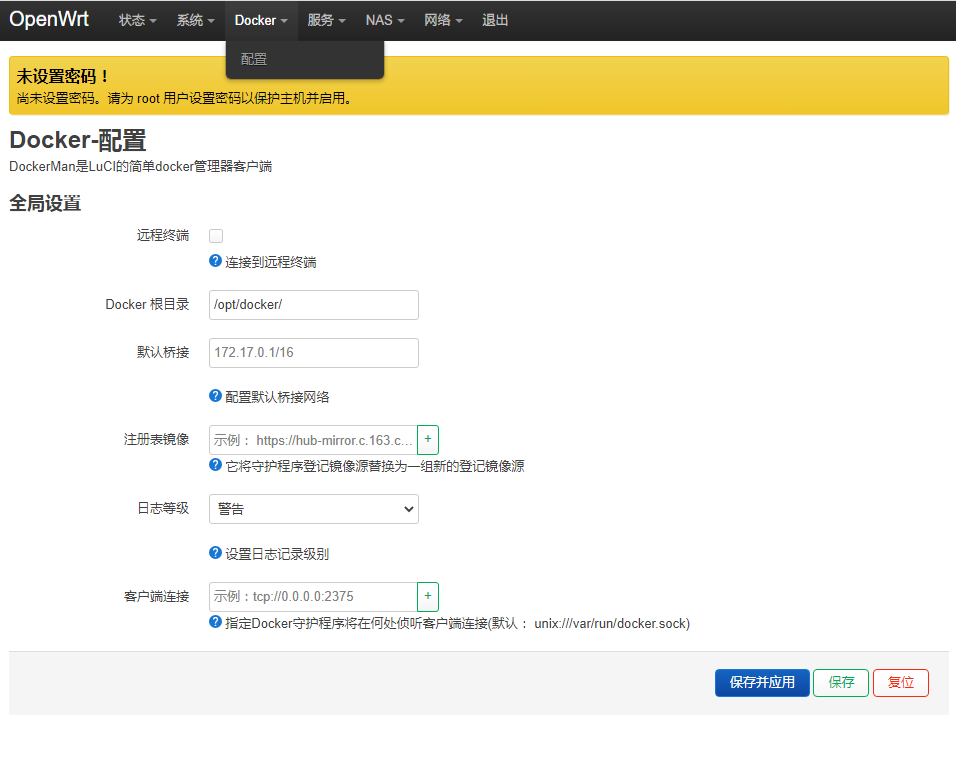
Task: Click 退出 to log out
Action: [495, 20]
